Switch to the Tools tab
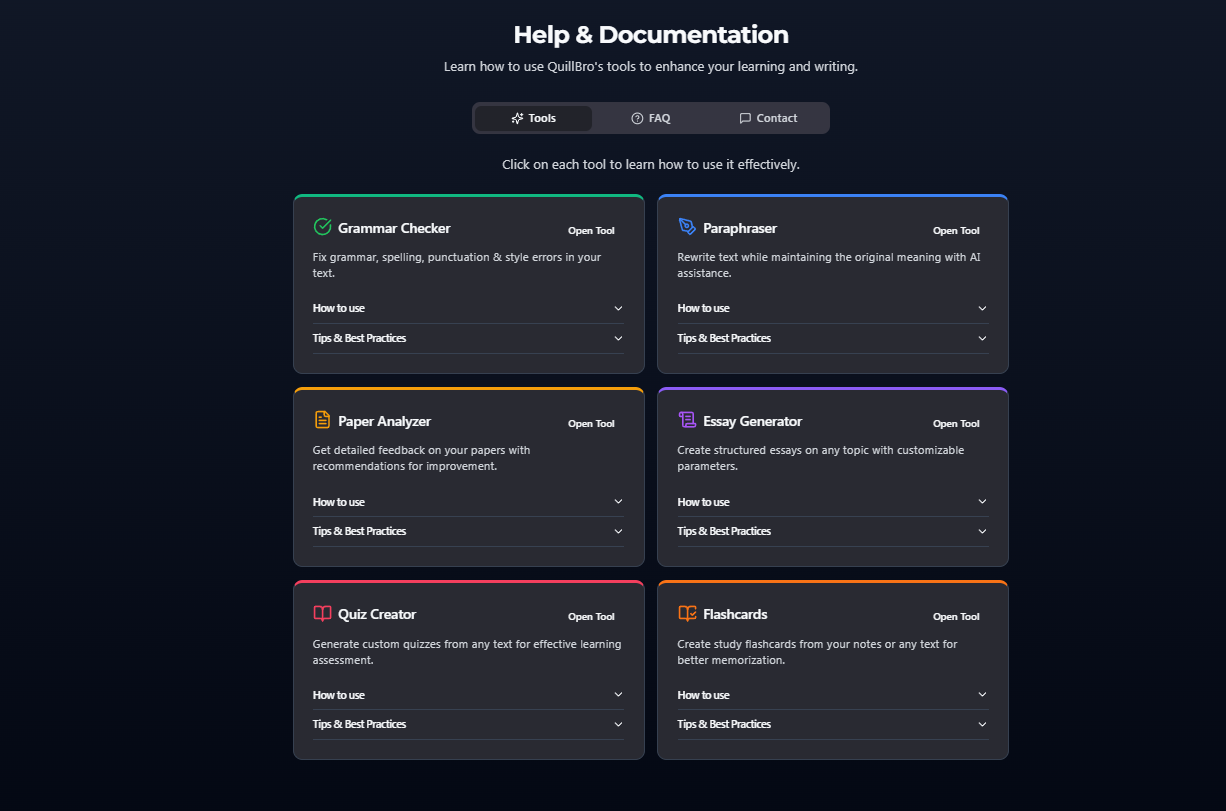The height and width of the screenshot is (811, 1226). 533,118
